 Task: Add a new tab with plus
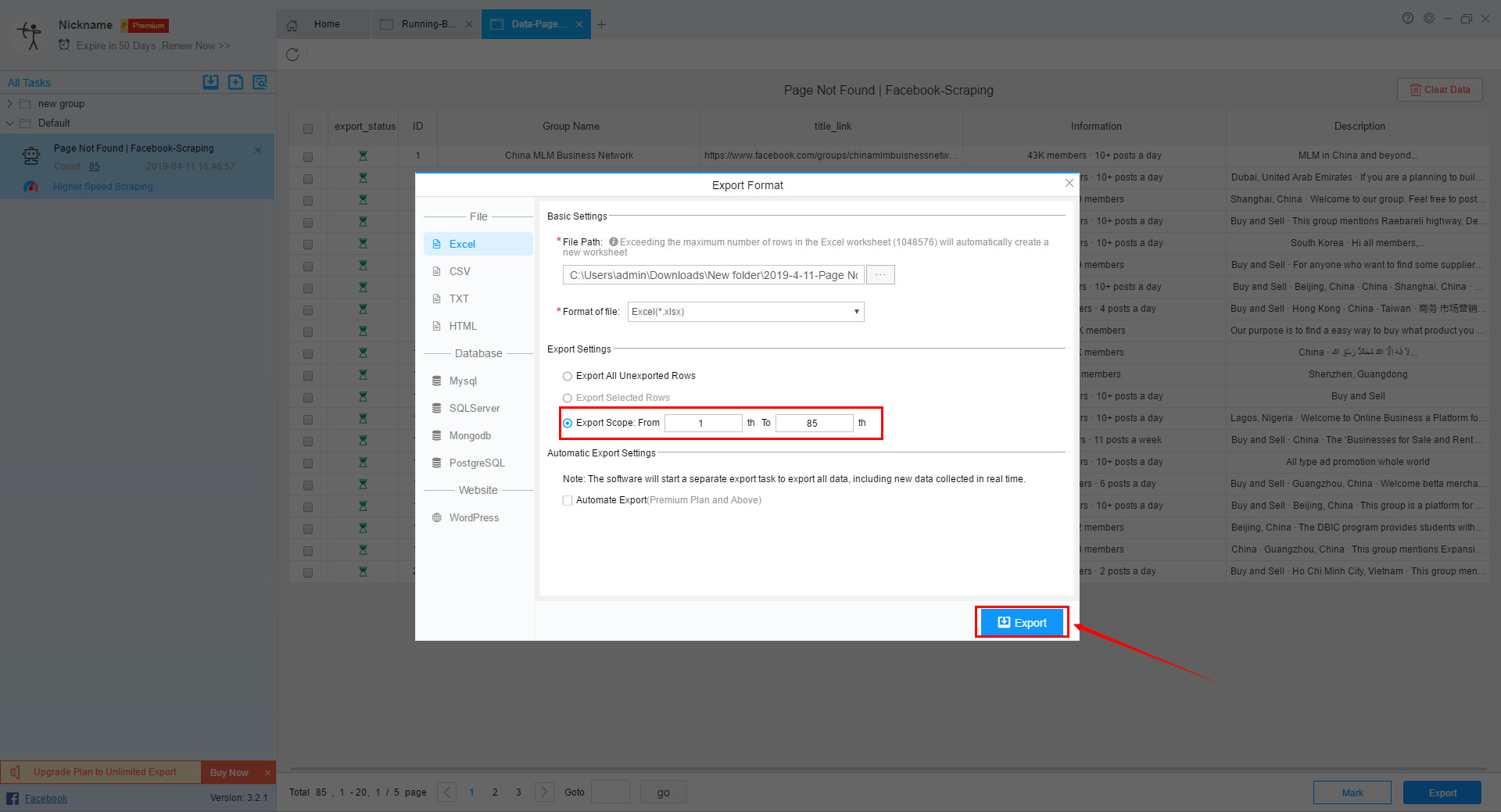[x=602, y=25]
